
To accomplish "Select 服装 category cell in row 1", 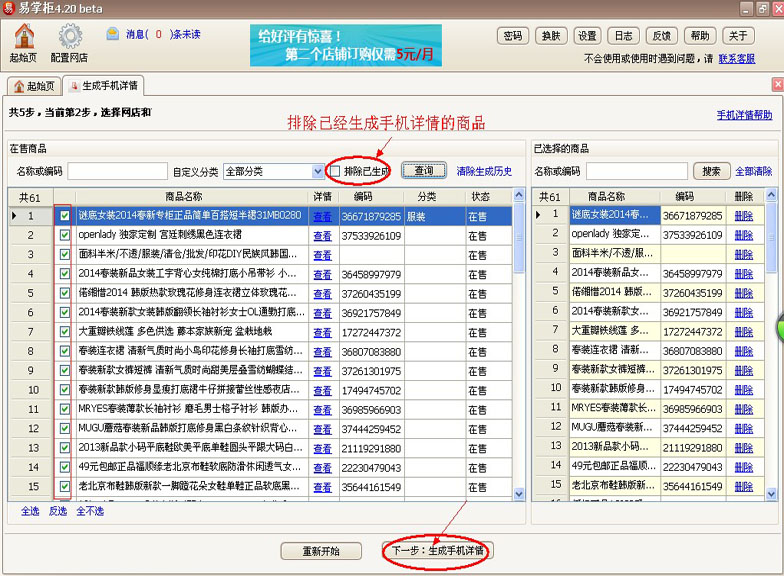I will 434,216.
